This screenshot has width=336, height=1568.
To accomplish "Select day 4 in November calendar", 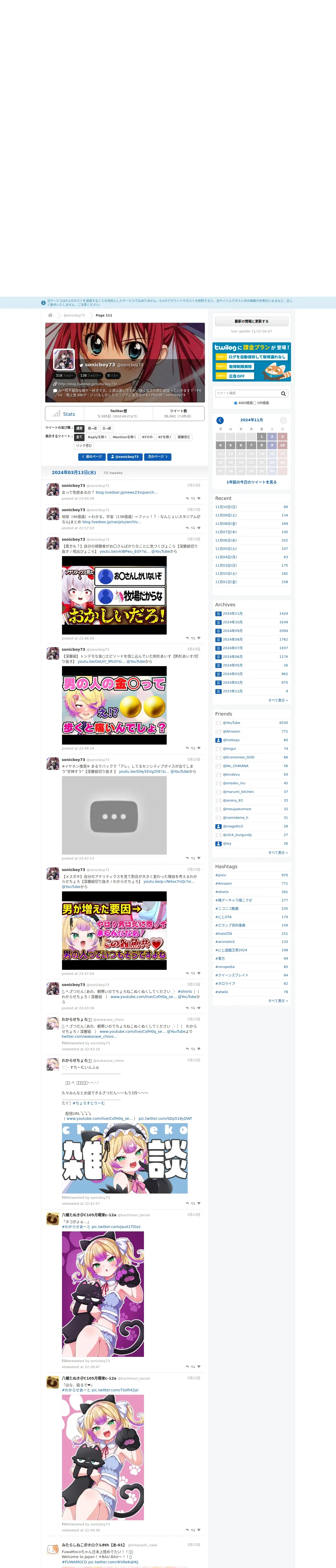I will [221, 446].
